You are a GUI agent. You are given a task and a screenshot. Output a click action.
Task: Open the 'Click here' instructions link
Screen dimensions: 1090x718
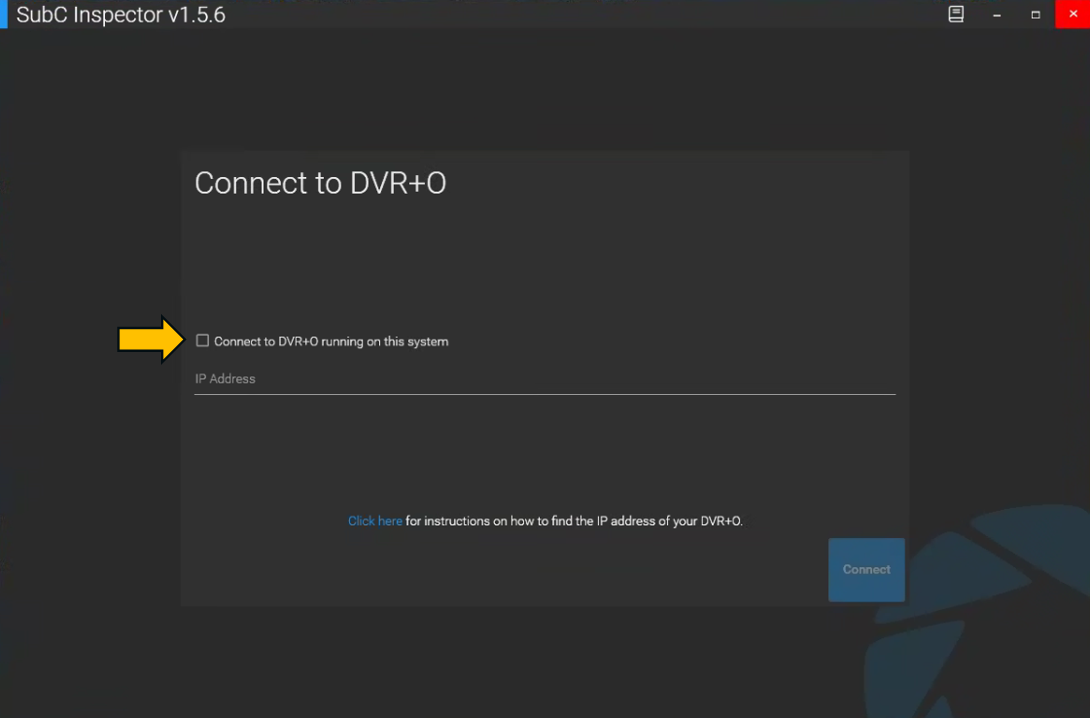(375, 521)
